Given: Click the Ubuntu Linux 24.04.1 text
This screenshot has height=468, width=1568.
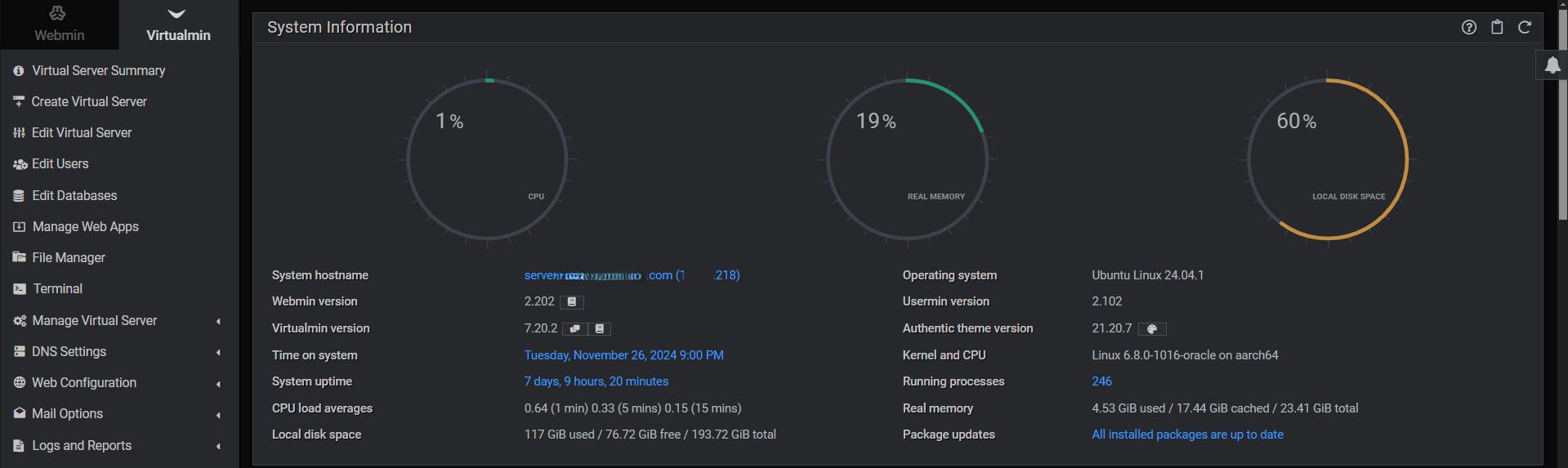Looking at the screenshot, I should coord(1147,275).
